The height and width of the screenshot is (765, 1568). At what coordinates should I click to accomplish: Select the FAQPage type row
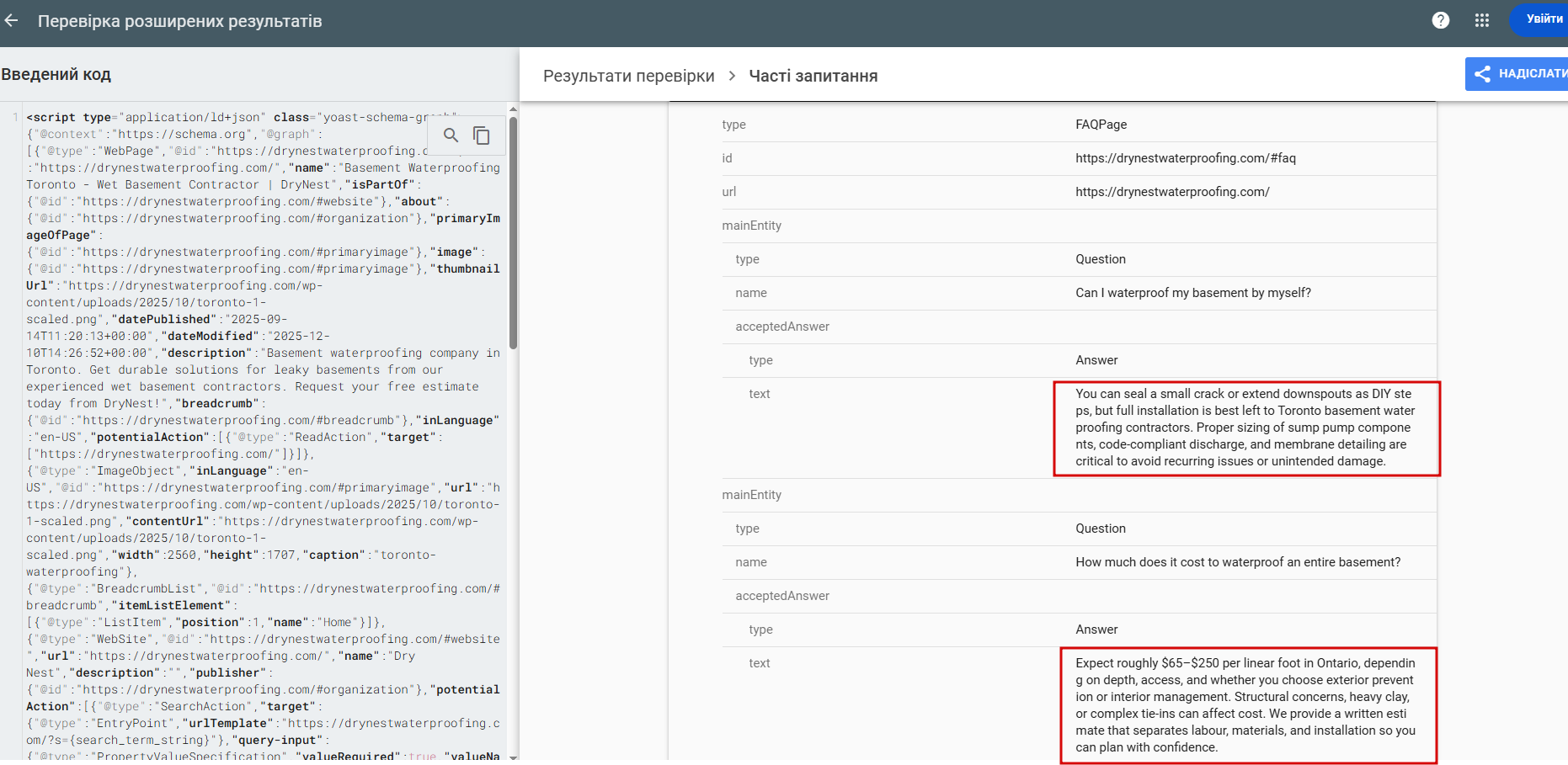tap(1101, 125)
